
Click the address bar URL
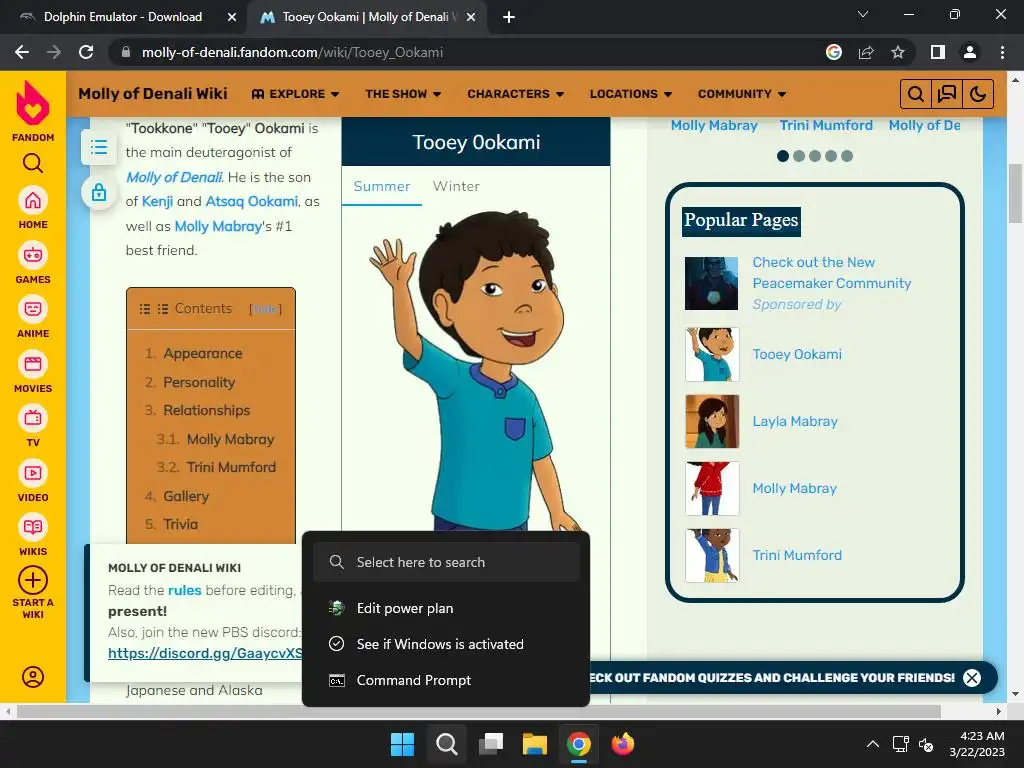[292, 52]
